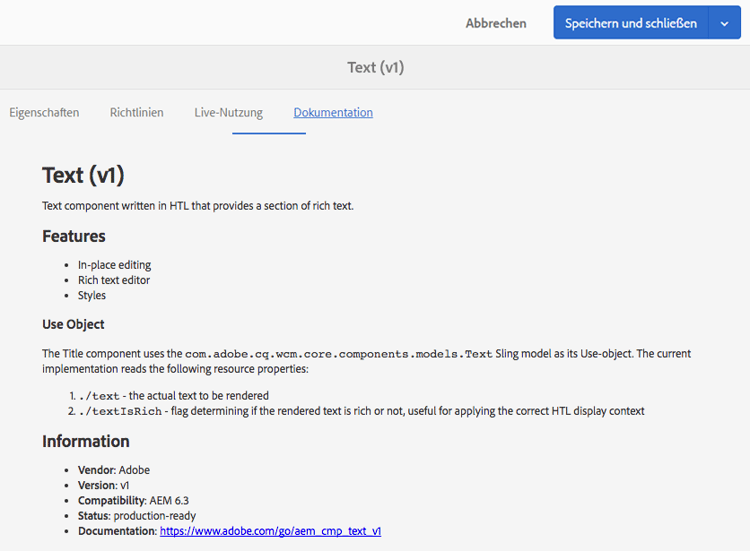The width and height of the screenshot is (750, 551).
Task: Click the ./textIsRich property code label
Action: [120, 411]
